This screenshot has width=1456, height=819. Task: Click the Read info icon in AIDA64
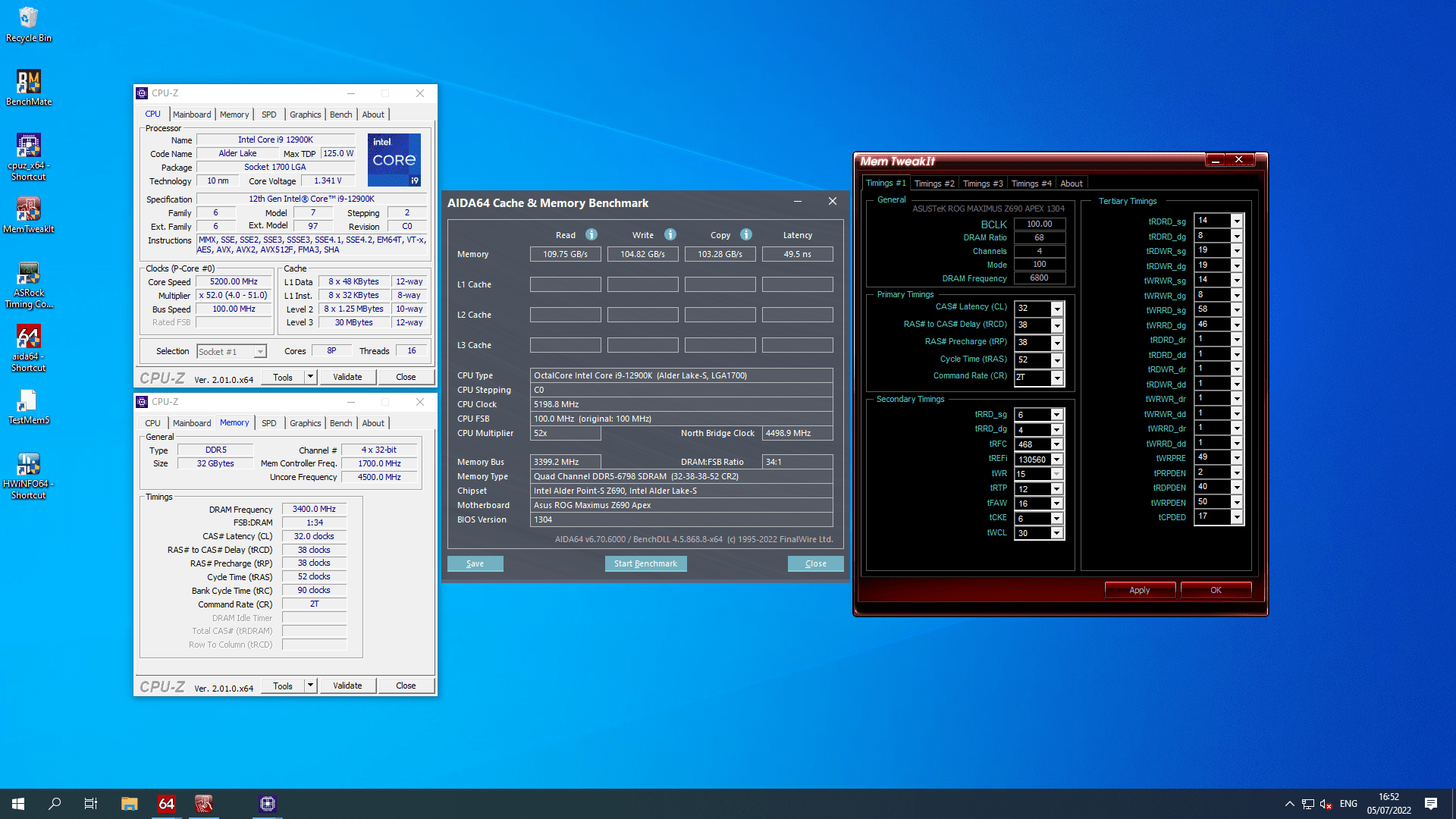591,235
